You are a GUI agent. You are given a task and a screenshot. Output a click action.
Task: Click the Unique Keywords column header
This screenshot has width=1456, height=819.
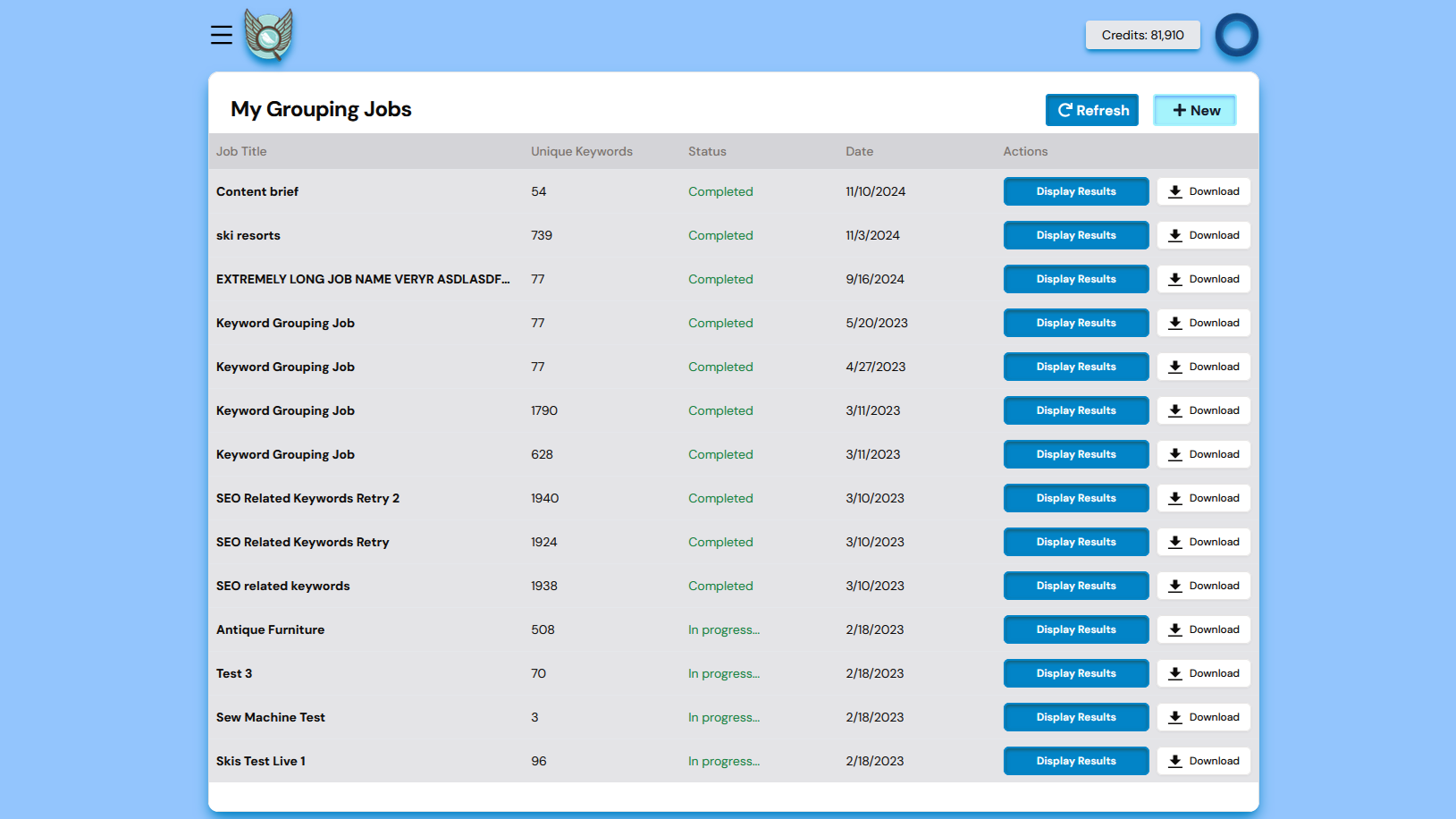pyautogui.click(x=581, y=151)
